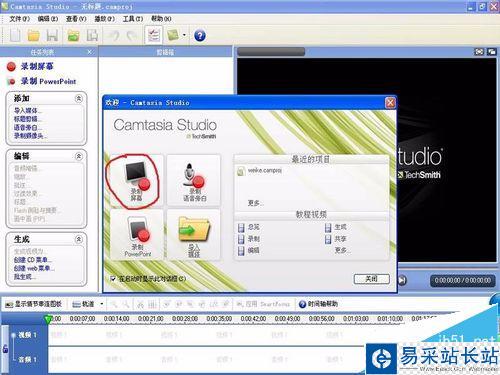Open the 录制 tutorial video link
This screenshot has width=500, height=375.
249,239
